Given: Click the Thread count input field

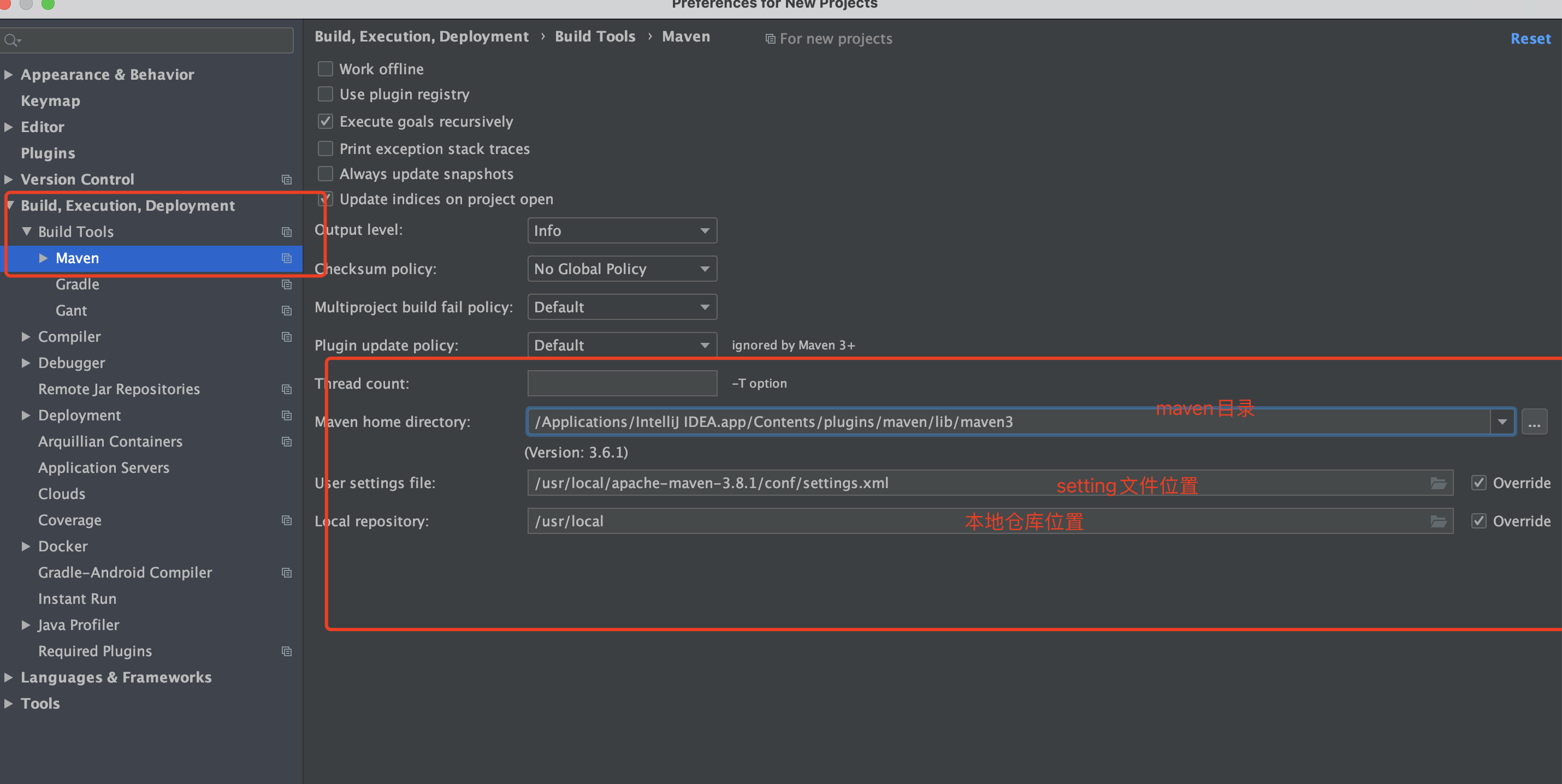Looking at the screenshot, I should pyautogui.click(x=622, y=383).
